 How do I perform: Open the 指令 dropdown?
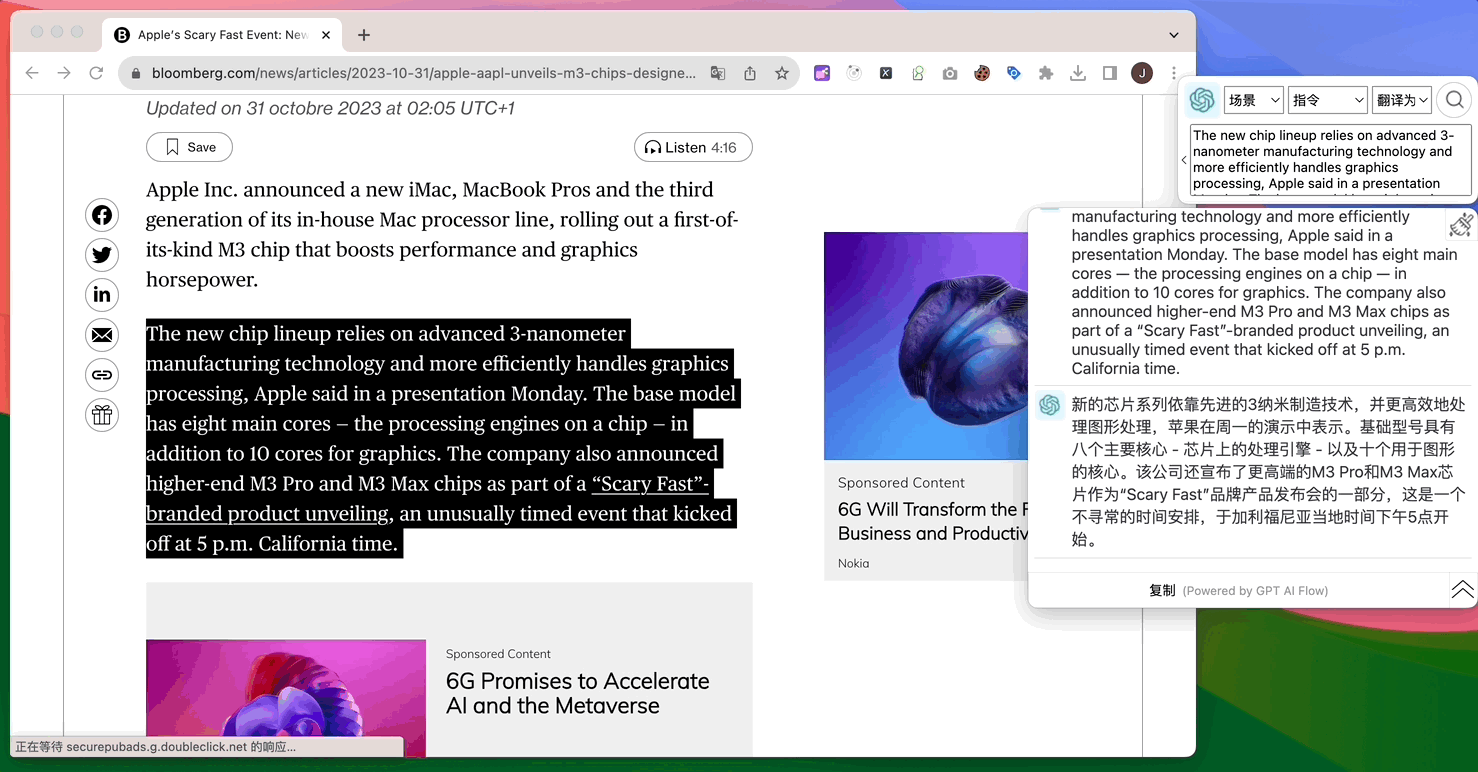[1327, 100]
